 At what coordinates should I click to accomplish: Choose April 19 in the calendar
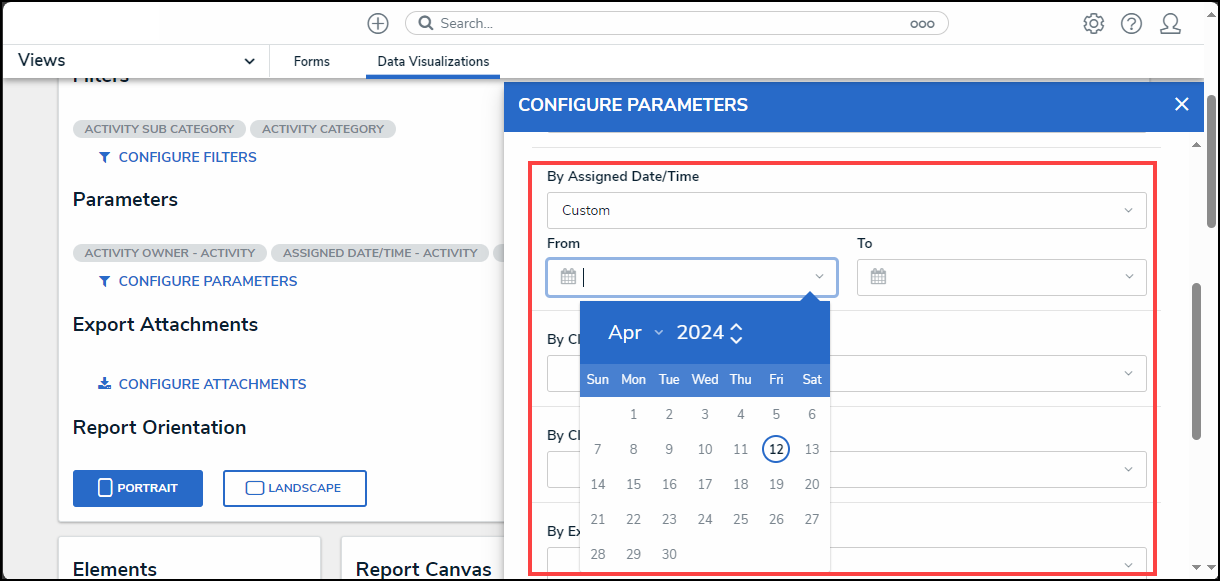tap(776, 485)
